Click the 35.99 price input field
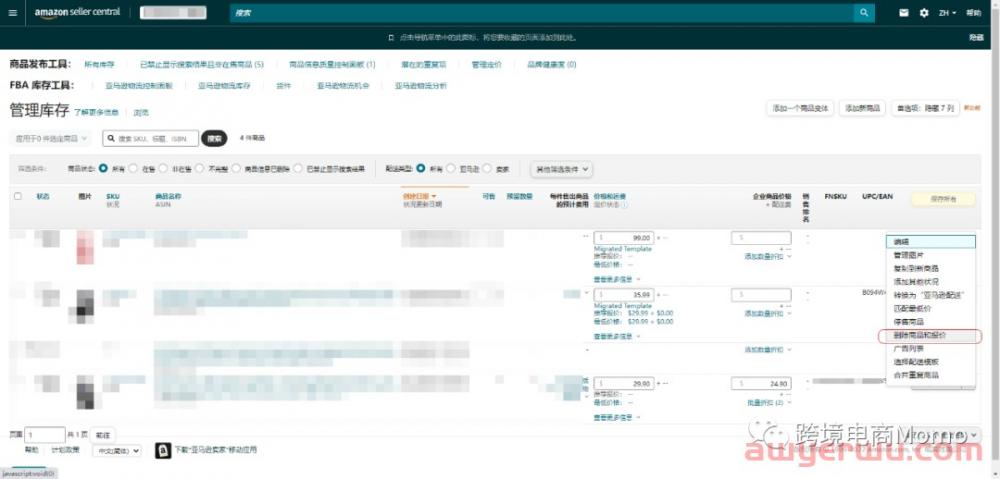 pyautogui.click(x=623, y=295)
